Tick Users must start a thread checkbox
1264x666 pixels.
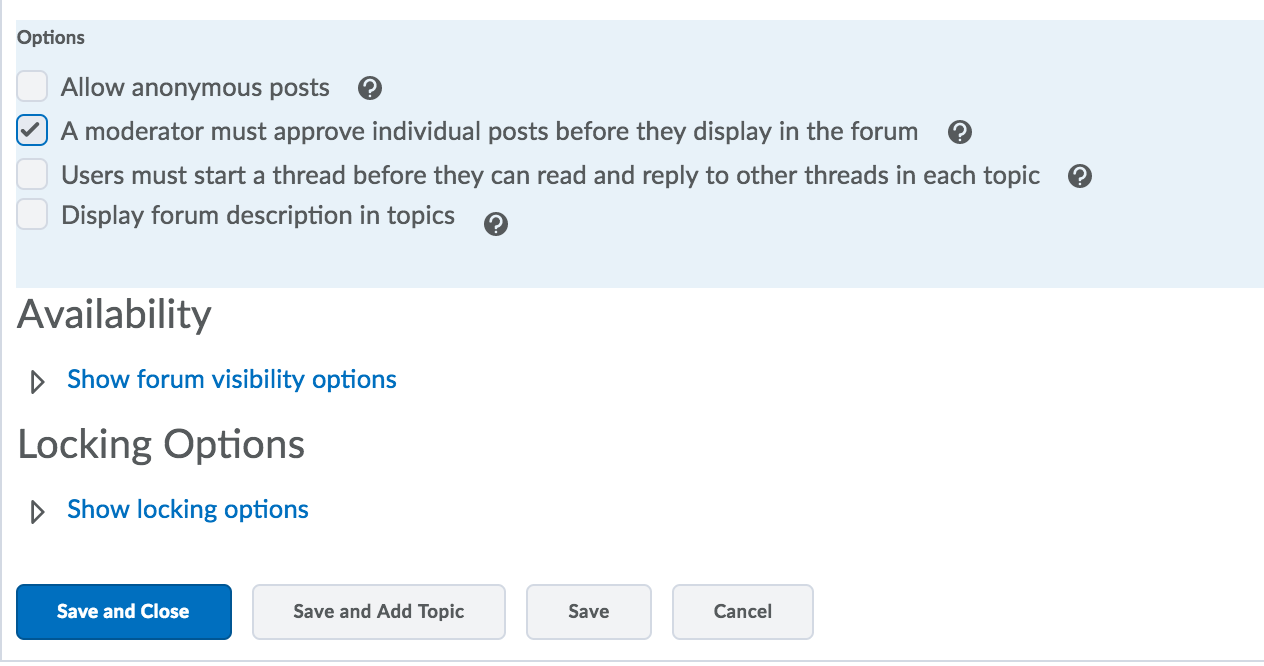(x=33, y=175)
